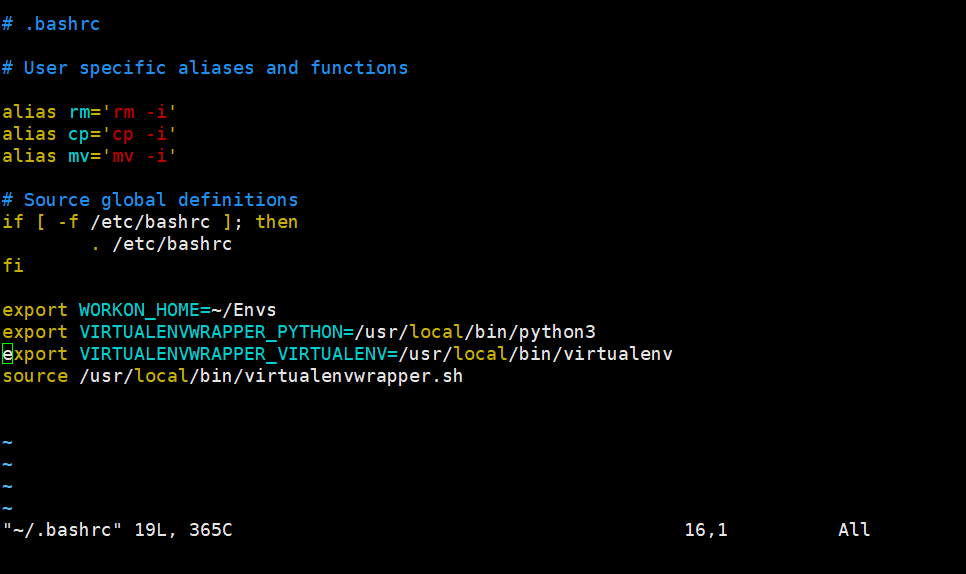This screenshot has width=966, height=574.
Task: Click the alias cp='cp -i' line
Action: 89,134
